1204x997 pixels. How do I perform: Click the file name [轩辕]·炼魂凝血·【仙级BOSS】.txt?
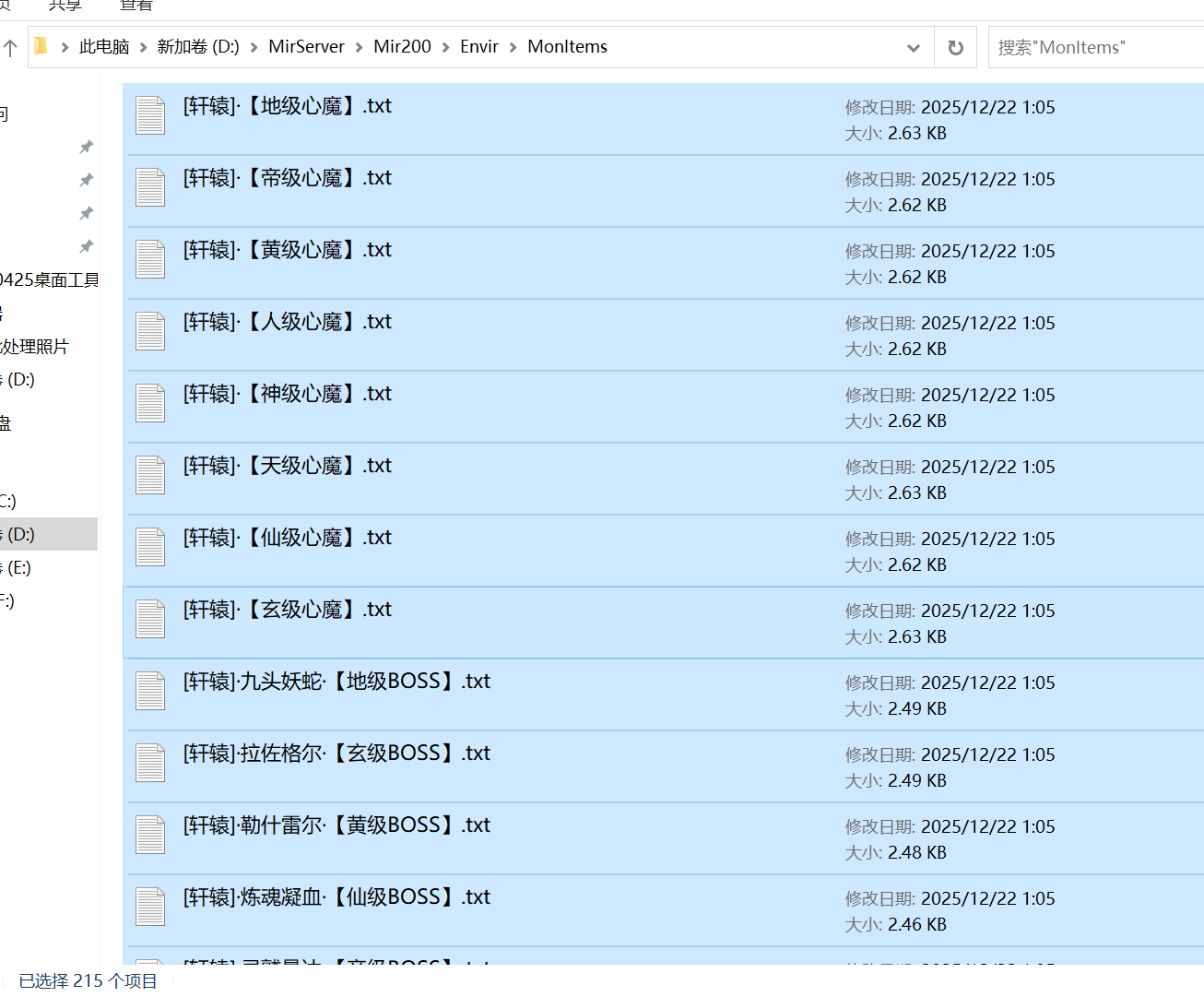336,897
